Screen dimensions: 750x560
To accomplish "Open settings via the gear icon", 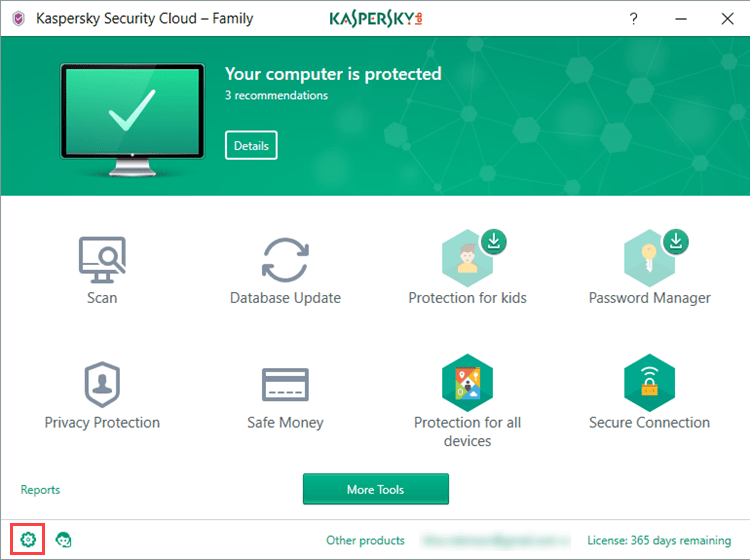I will click(28, 540).
